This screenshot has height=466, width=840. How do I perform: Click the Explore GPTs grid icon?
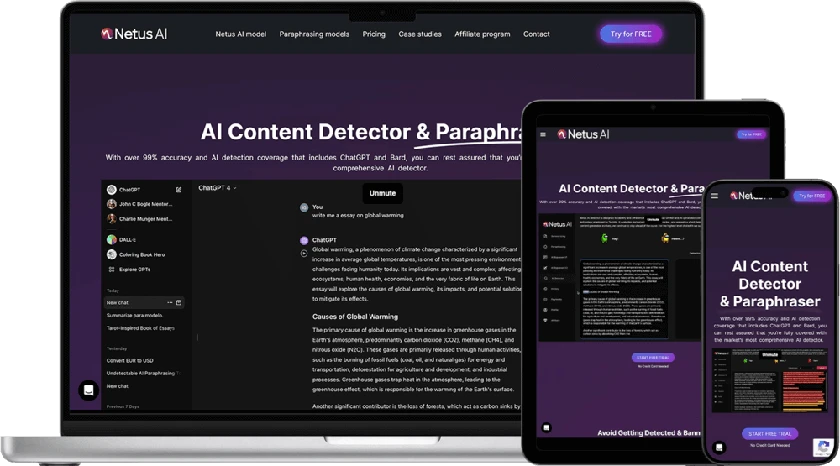[111, 269]
